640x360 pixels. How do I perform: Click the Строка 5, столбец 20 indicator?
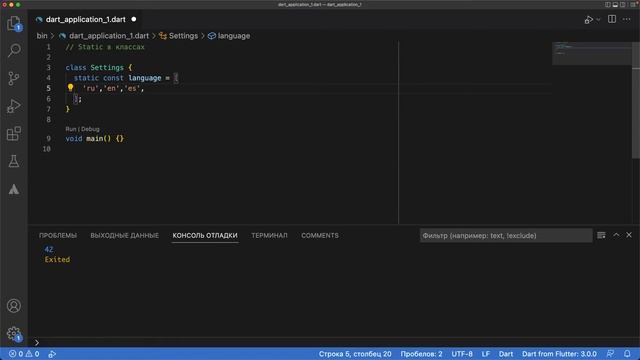coord(355,354)
